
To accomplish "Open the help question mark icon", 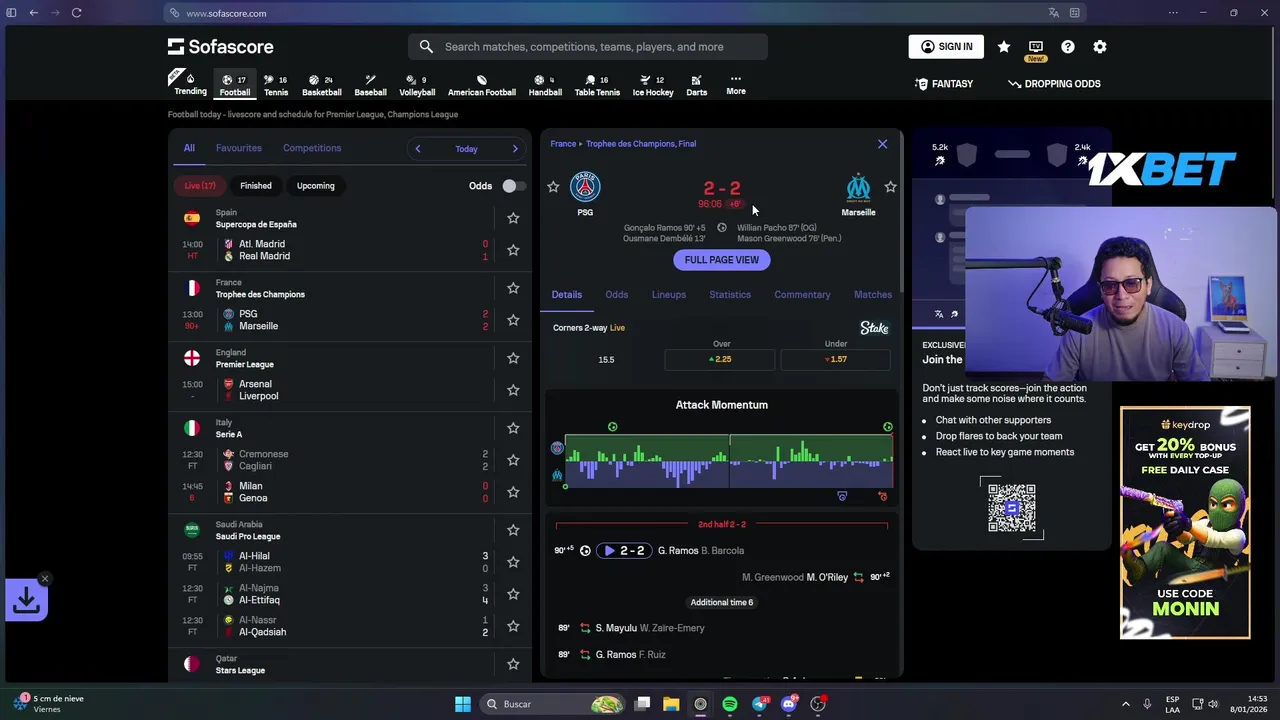I will pyautogui.click(x=1067, y=47).
